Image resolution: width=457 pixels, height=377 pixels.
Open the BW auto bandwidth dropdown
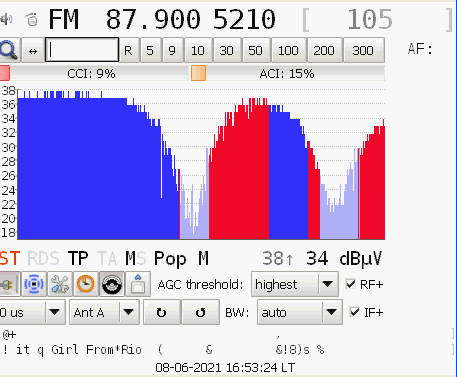click(300, 312)
